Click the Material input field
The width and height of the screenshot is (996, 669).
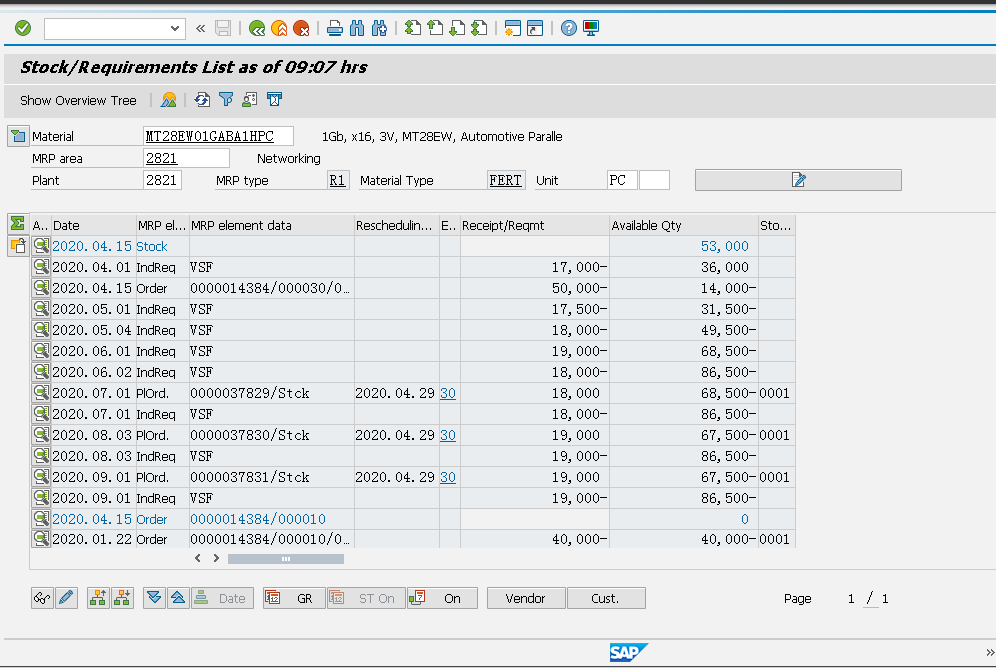click(218, 135)
